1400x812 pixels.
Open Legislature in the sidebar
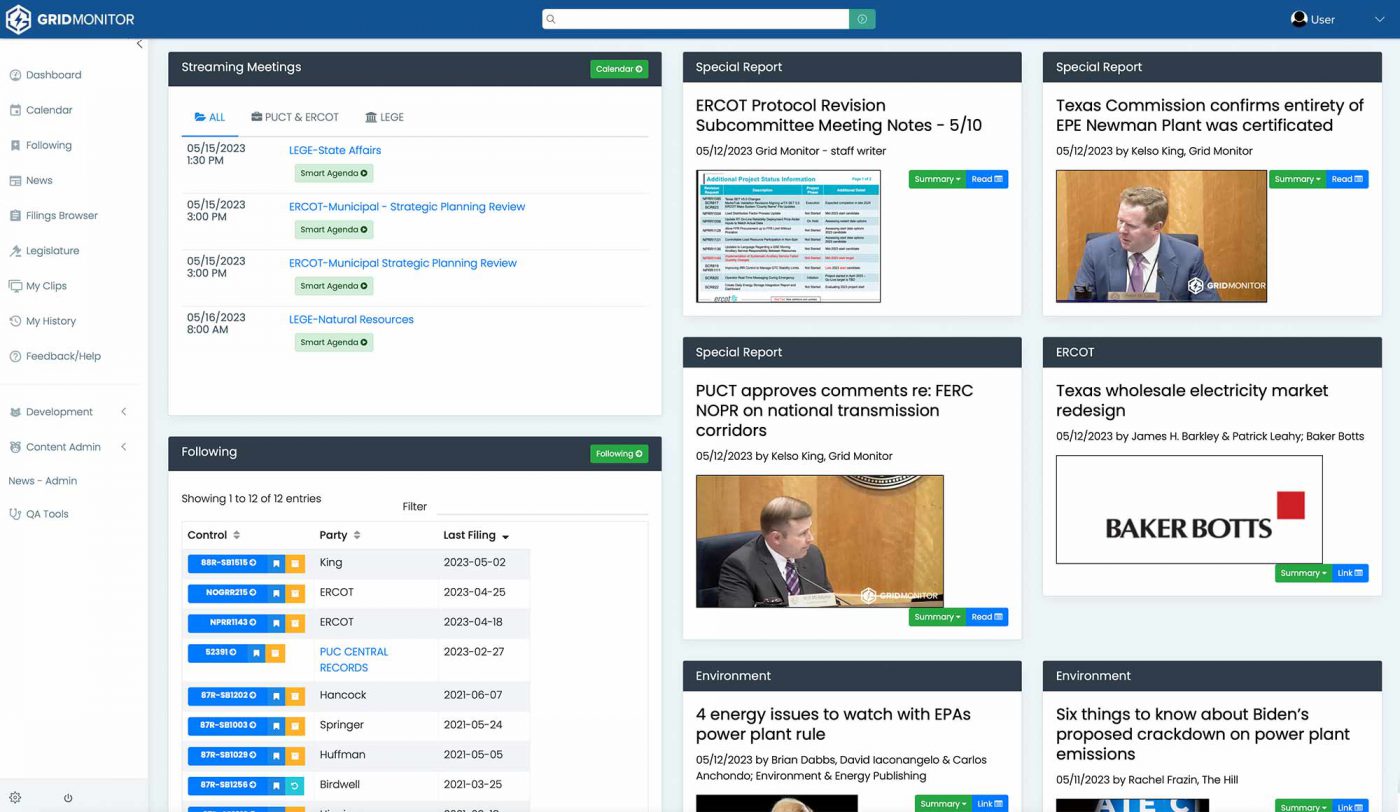tap(52, 251)
